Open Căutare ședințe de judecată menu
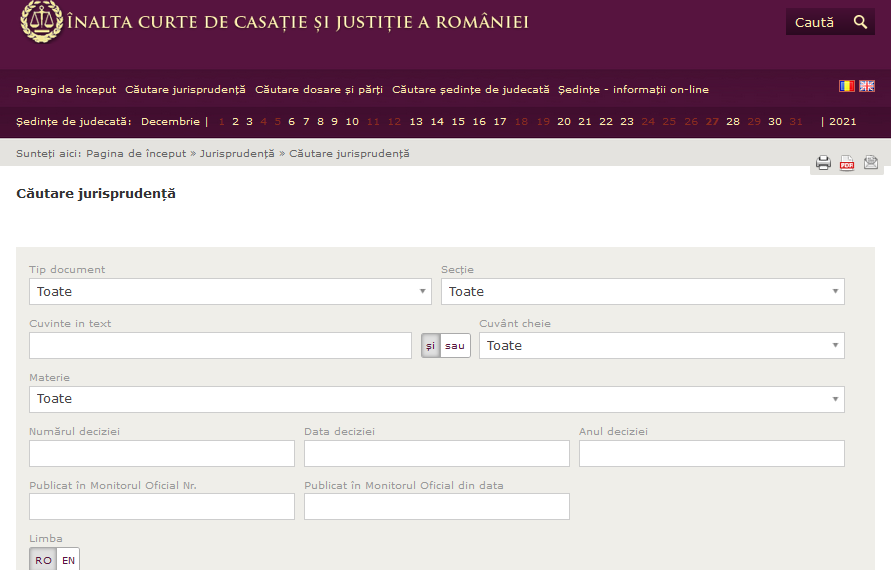The image size is (891, 570). click(x=471, y=90)
